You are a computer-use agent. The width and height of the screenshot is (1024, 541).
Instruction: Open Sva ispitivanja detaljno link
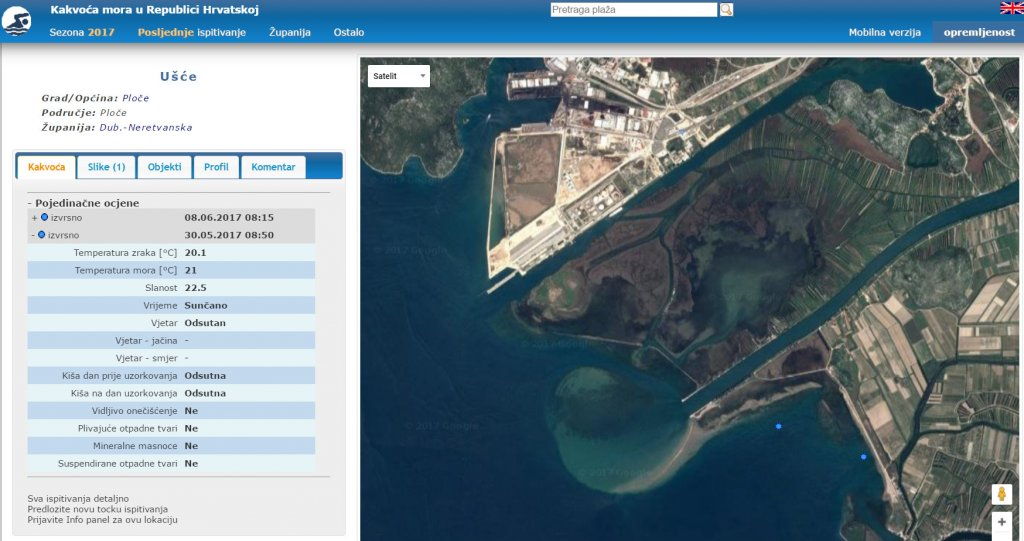pyautogui.click(x=78, y=498)
